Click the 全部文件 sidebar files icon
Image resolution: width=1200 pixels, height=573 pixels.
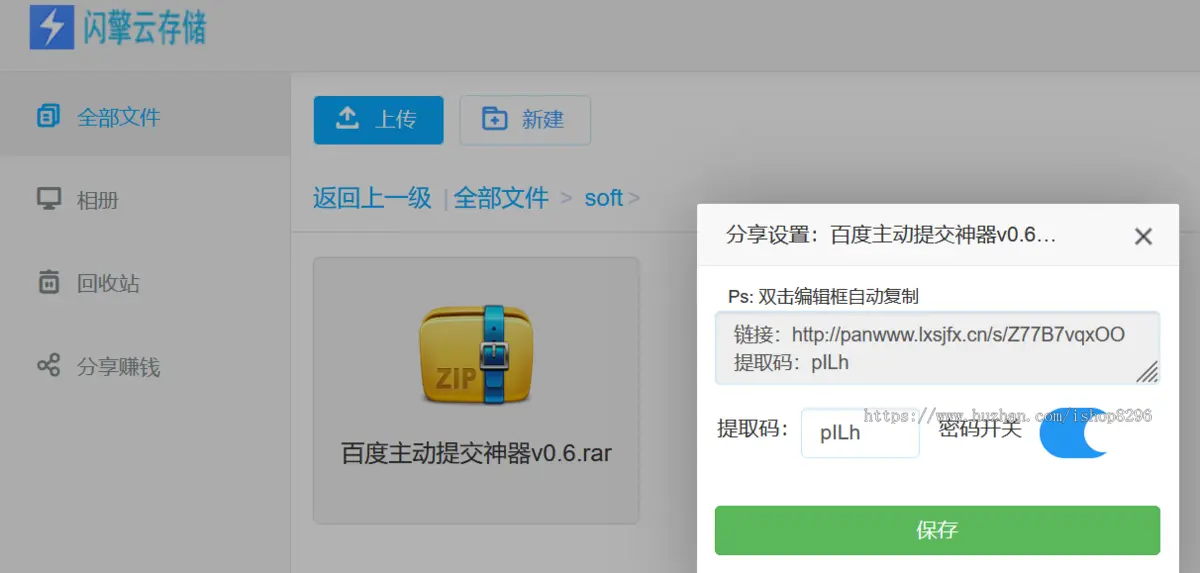point(48,117)
